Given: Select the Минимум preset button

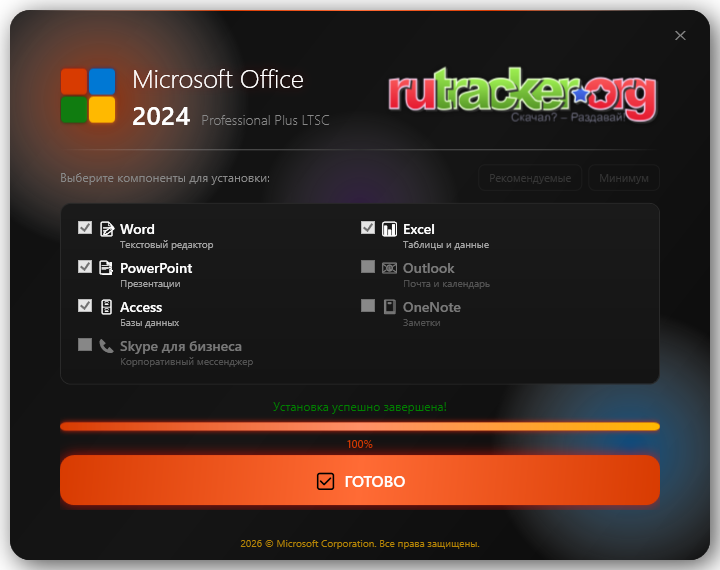Looking at the screenshot, I should pyautogui.click(x=624, y=178).
